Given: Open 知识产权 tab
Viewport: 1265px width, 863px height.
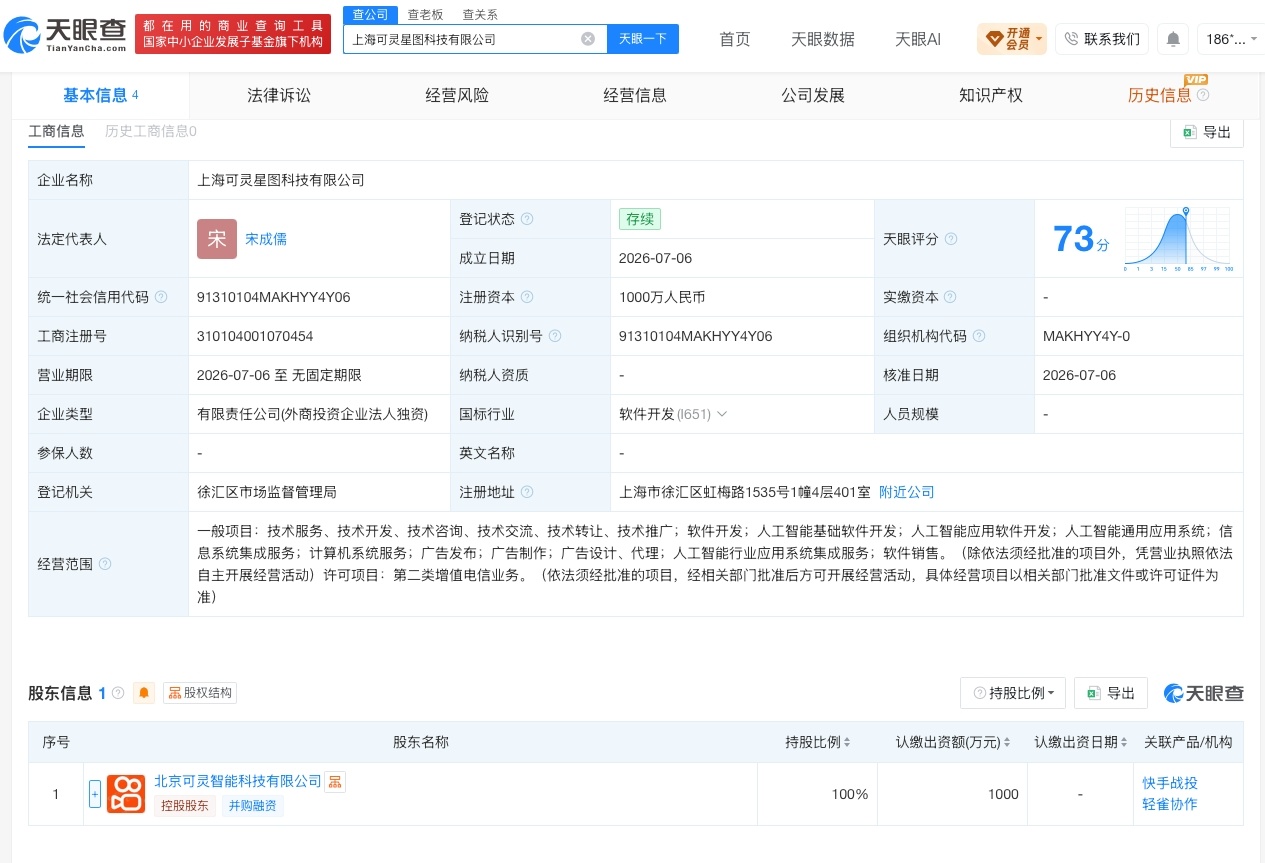Looking at the screenshot, I should [x=991, y=95].
